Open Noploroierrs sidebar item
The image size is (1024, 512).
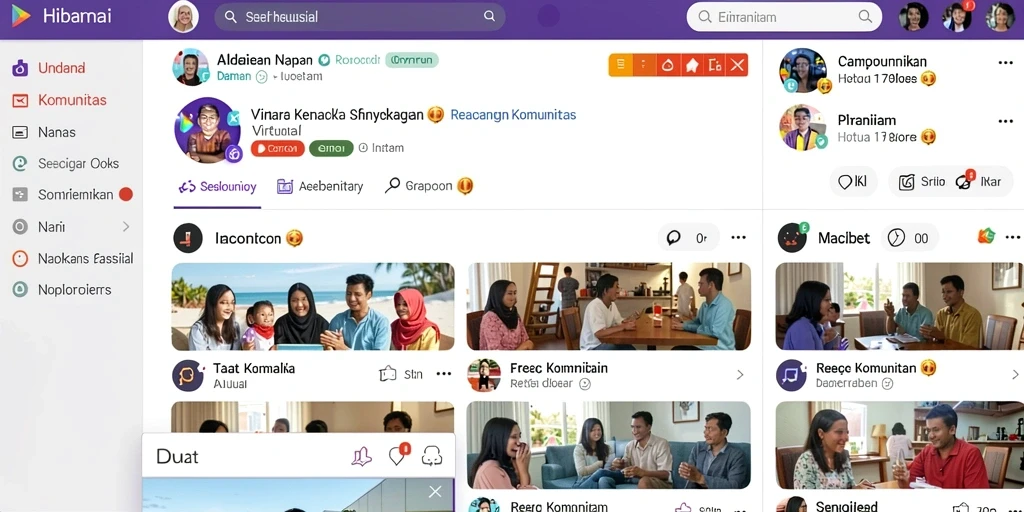tap(74, 289)
